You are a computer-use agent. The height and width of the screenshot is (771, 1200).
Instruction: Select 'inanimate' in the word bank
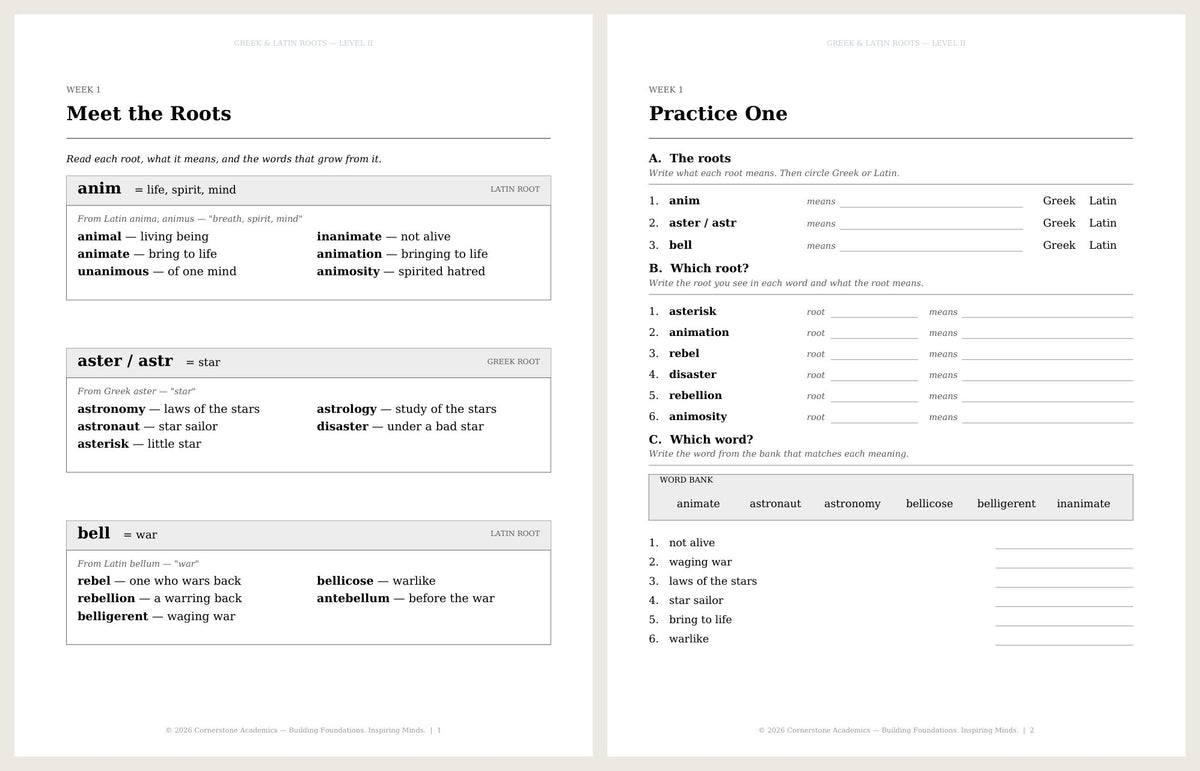click(x=1083, y=504)
